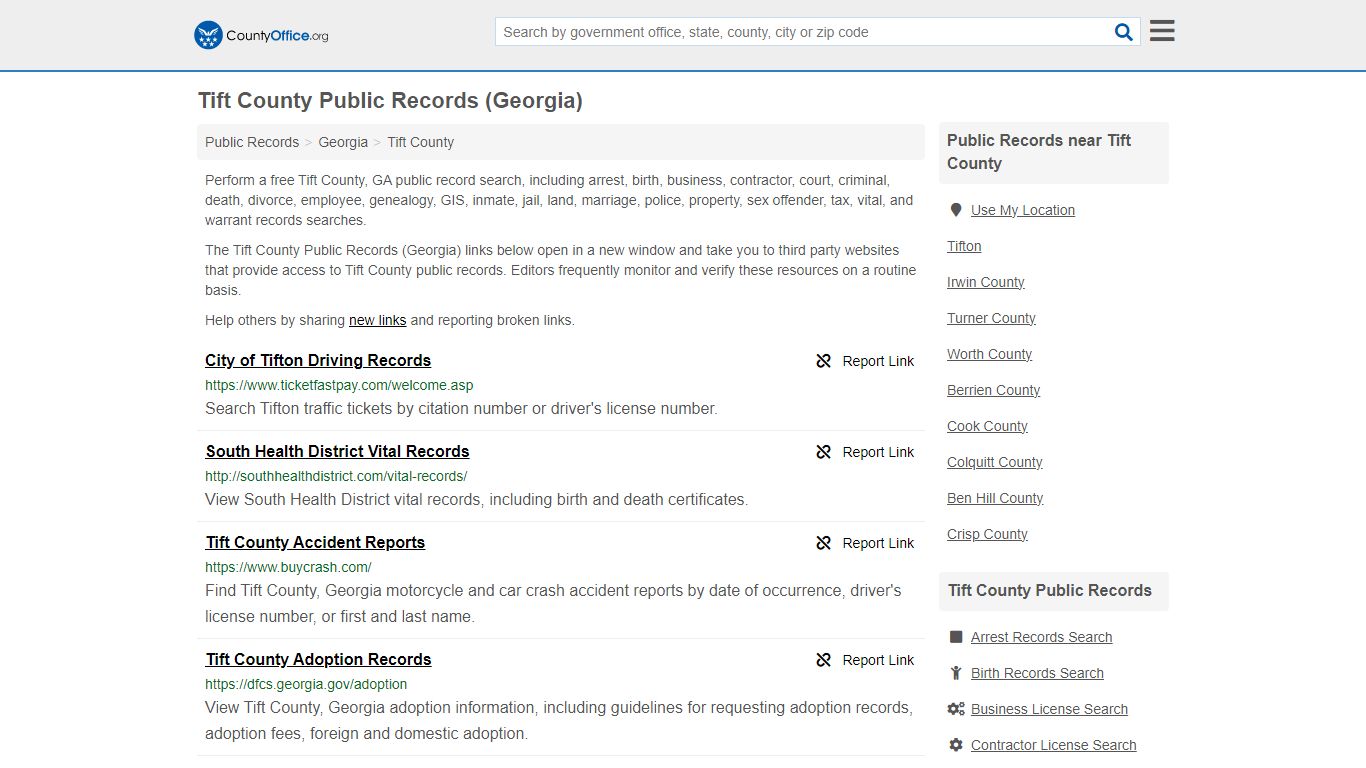The width and height of the screenshot is (1366, 768).
Task: Open the hamburger menu icon
Action: 1162,31
